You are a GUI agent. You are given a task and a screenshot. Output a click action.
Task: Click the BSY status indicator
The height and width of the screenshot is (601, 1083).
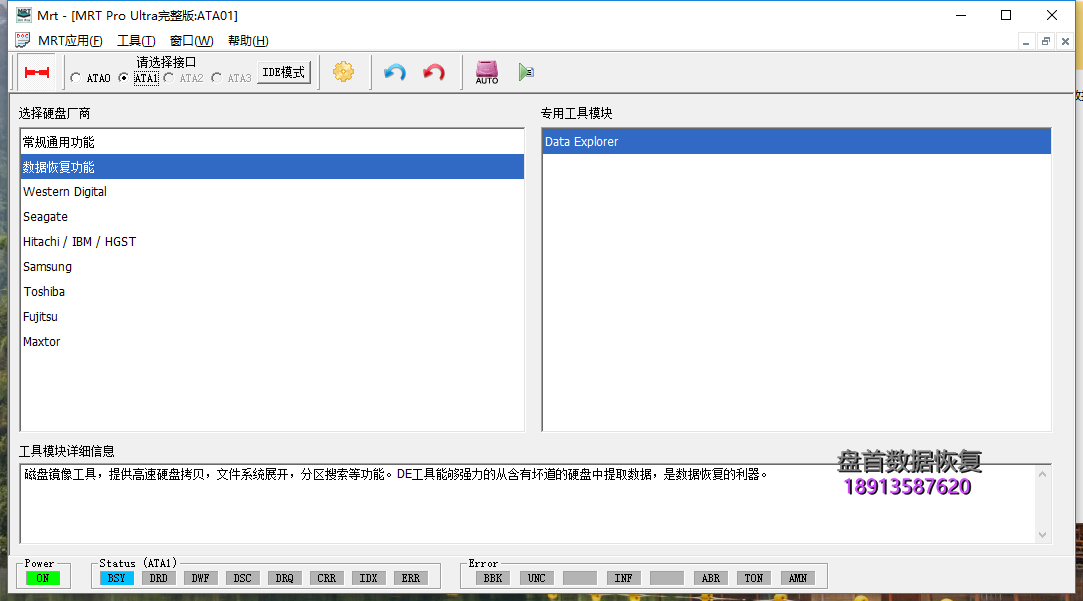pyautogui.click(x=116, y=577)
